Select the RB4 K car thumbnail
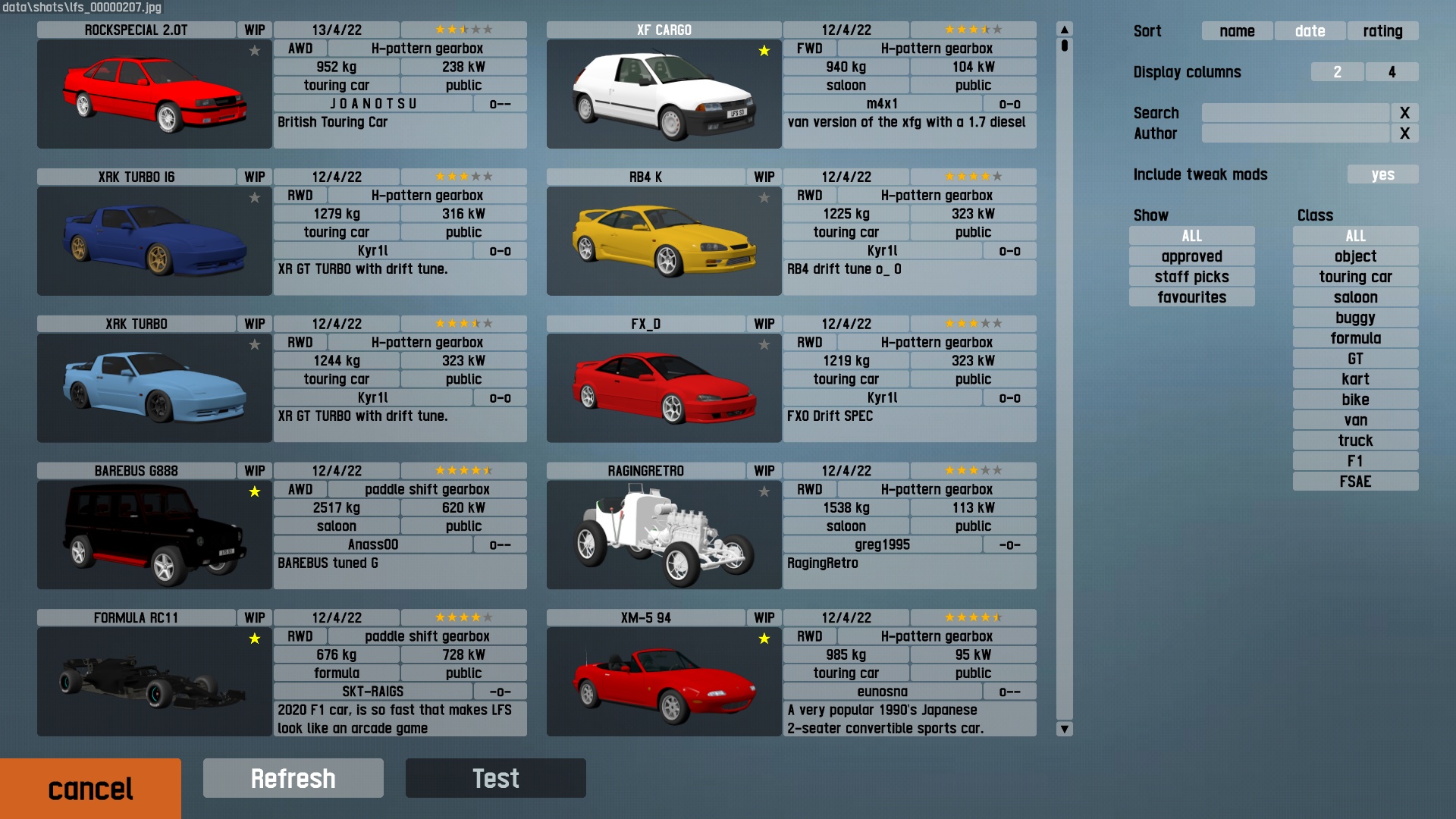Screen dimensions: 1456x819 pyautogui.click(x=664, y=241)
